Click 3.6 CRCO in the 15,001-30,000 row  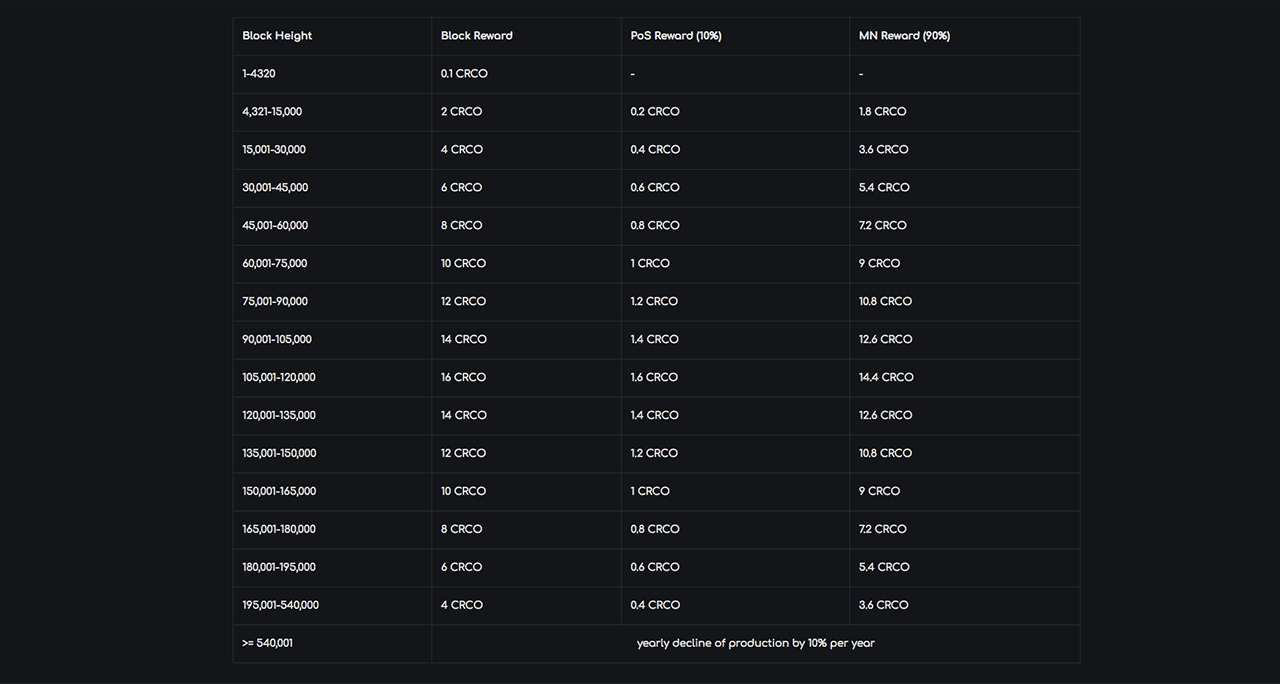click(x=965, y=150)
